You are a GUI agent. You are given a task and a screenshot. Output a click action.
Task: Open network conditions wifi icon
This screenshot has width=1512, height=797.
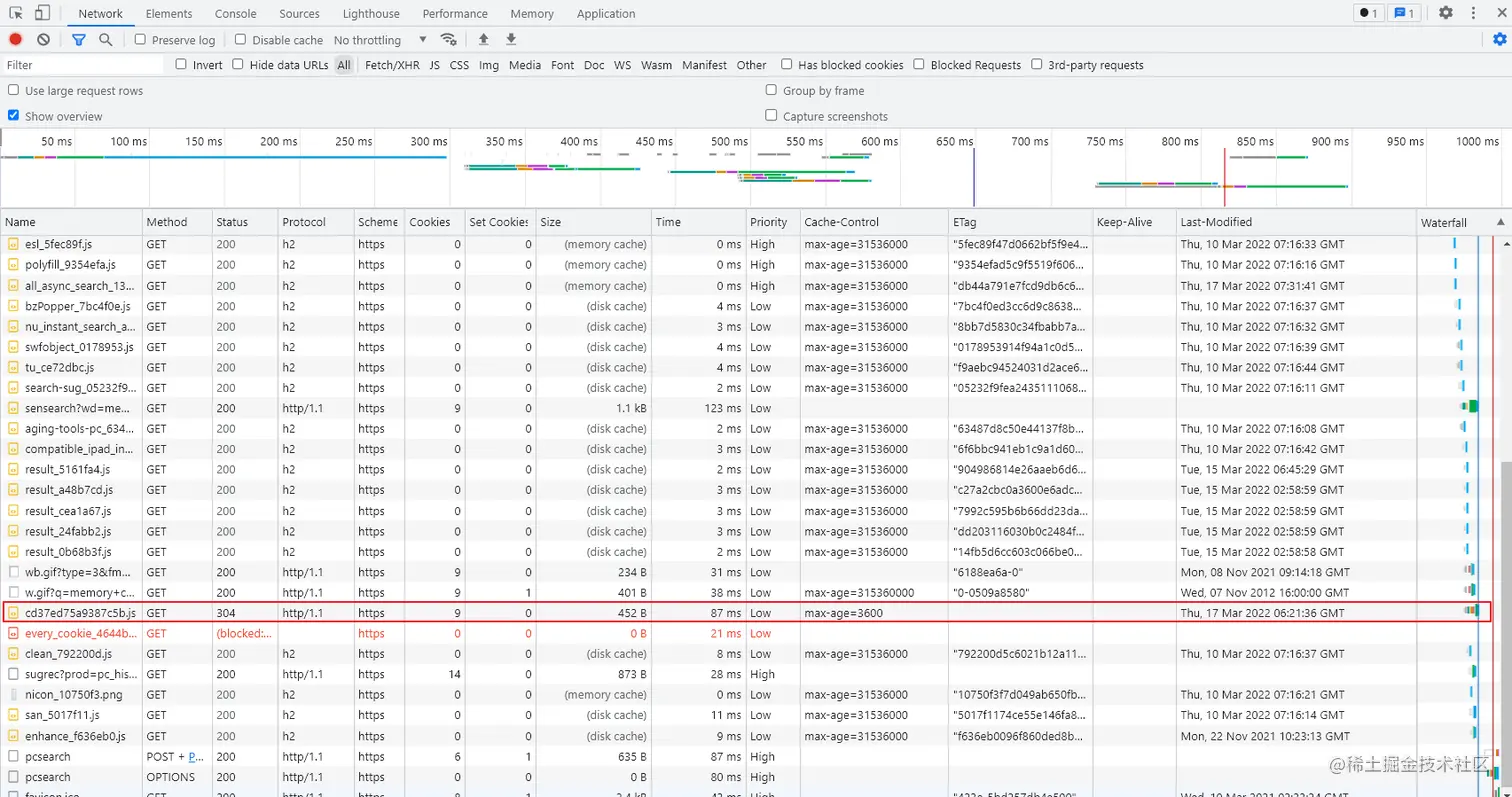(x=449, y=40)
